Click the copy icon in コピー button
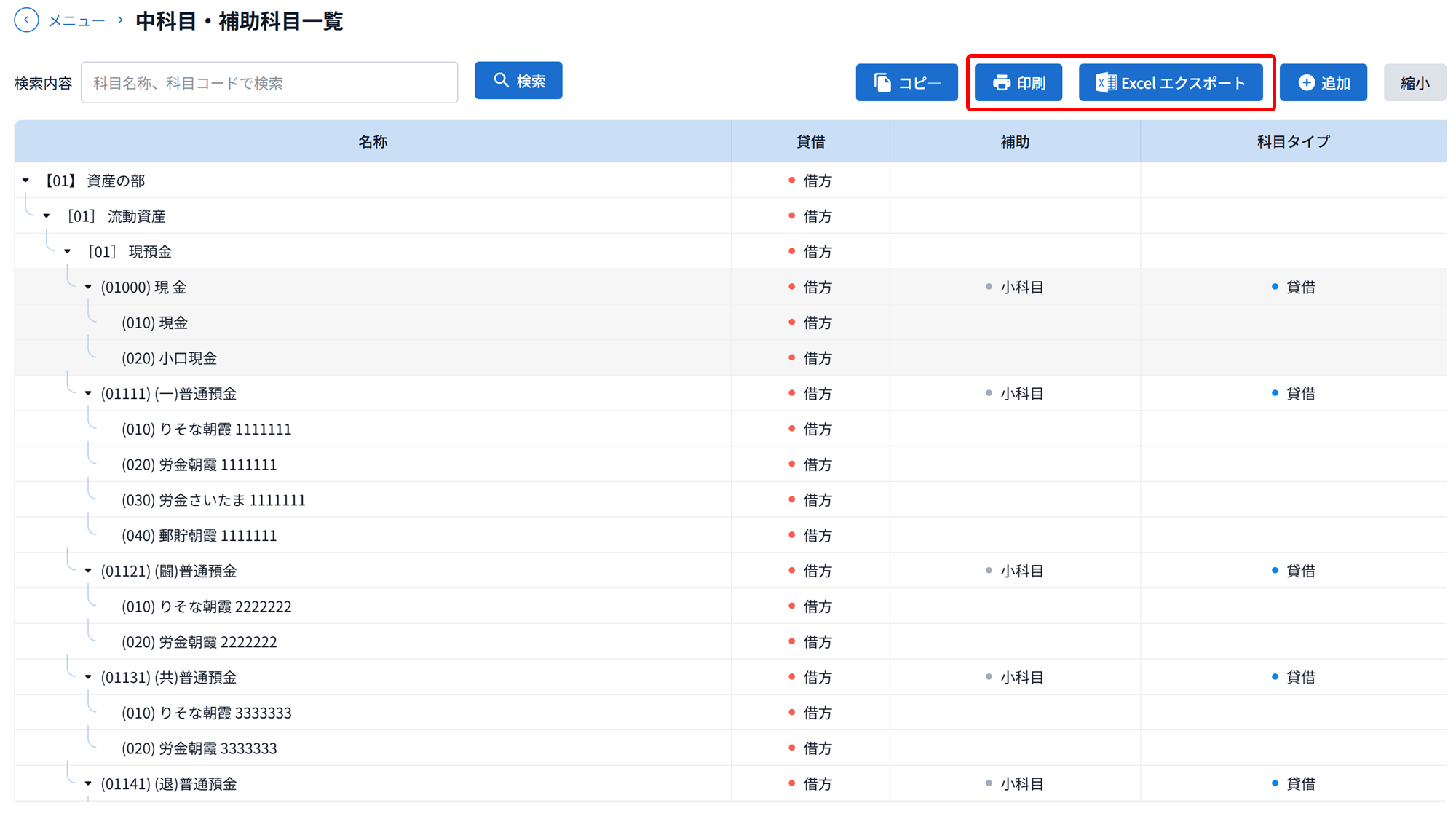 click(x=882, y=83)
